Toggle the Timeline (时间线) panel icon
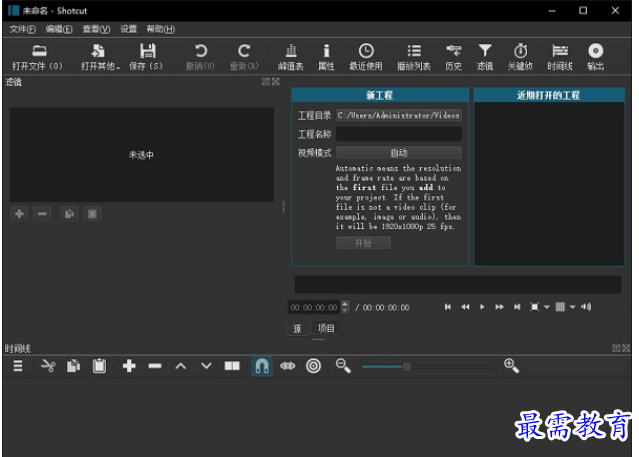 pyautogui.click(x=560, y=56)
